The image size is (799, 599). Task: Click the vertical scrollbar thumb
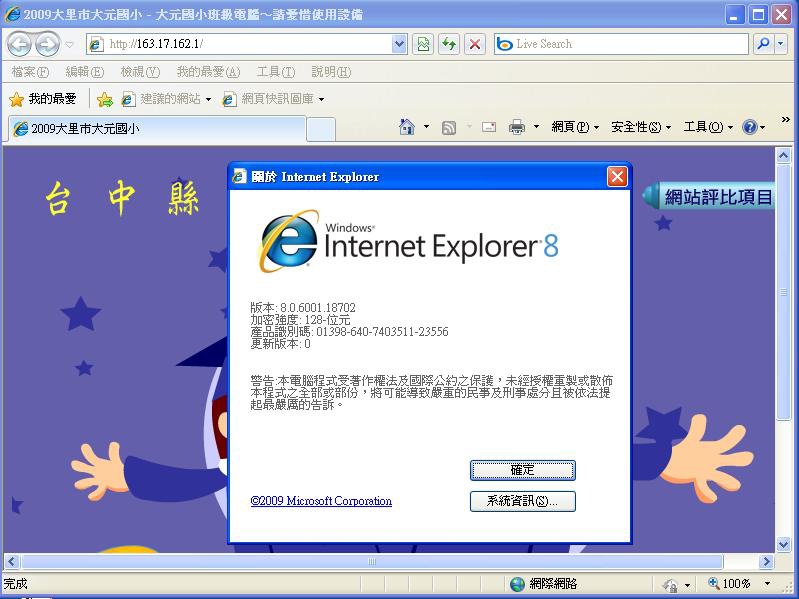coord(783,292)
